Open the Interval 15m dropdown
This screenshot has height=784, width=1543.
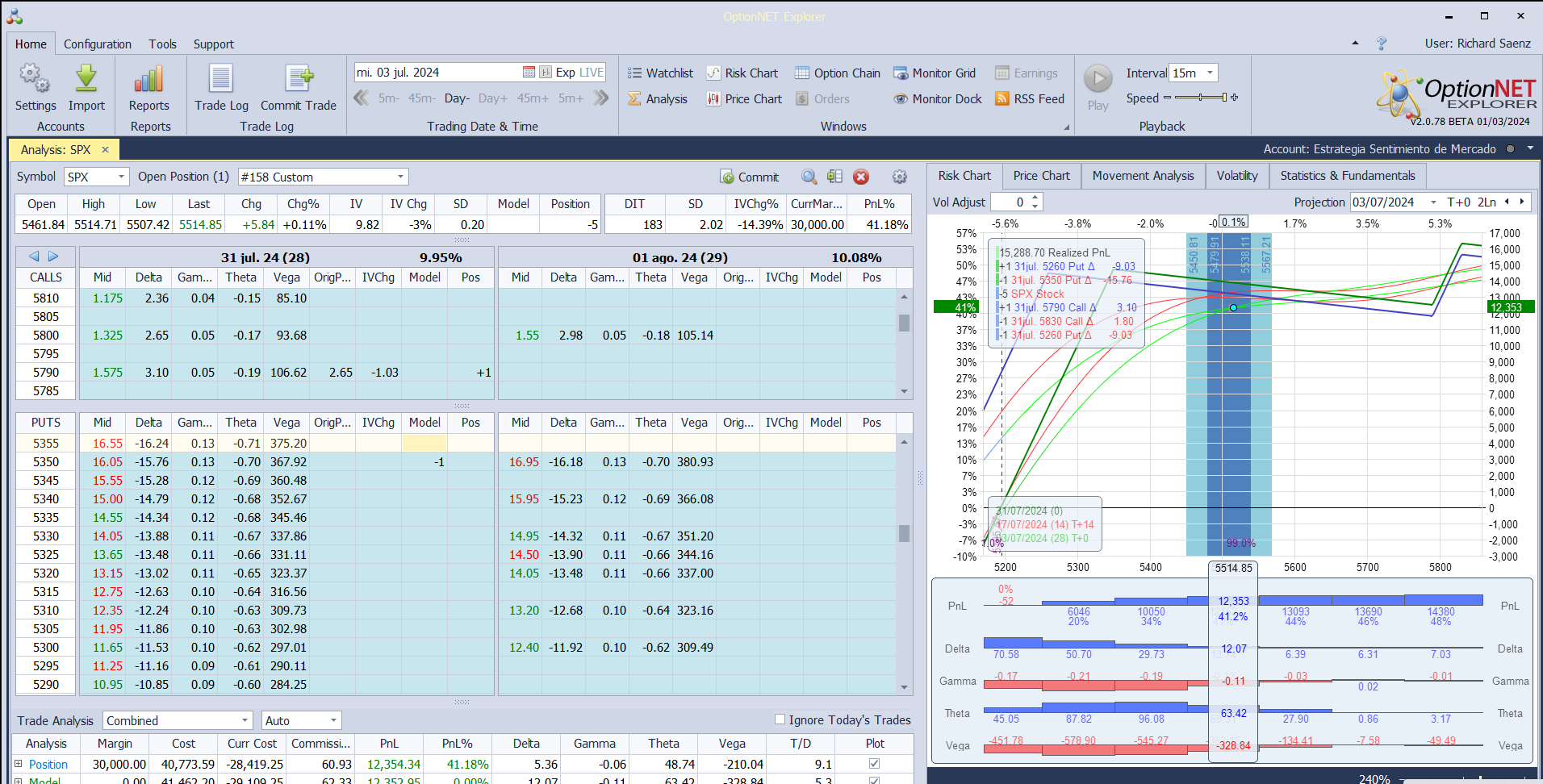(x=1210, y=73)
